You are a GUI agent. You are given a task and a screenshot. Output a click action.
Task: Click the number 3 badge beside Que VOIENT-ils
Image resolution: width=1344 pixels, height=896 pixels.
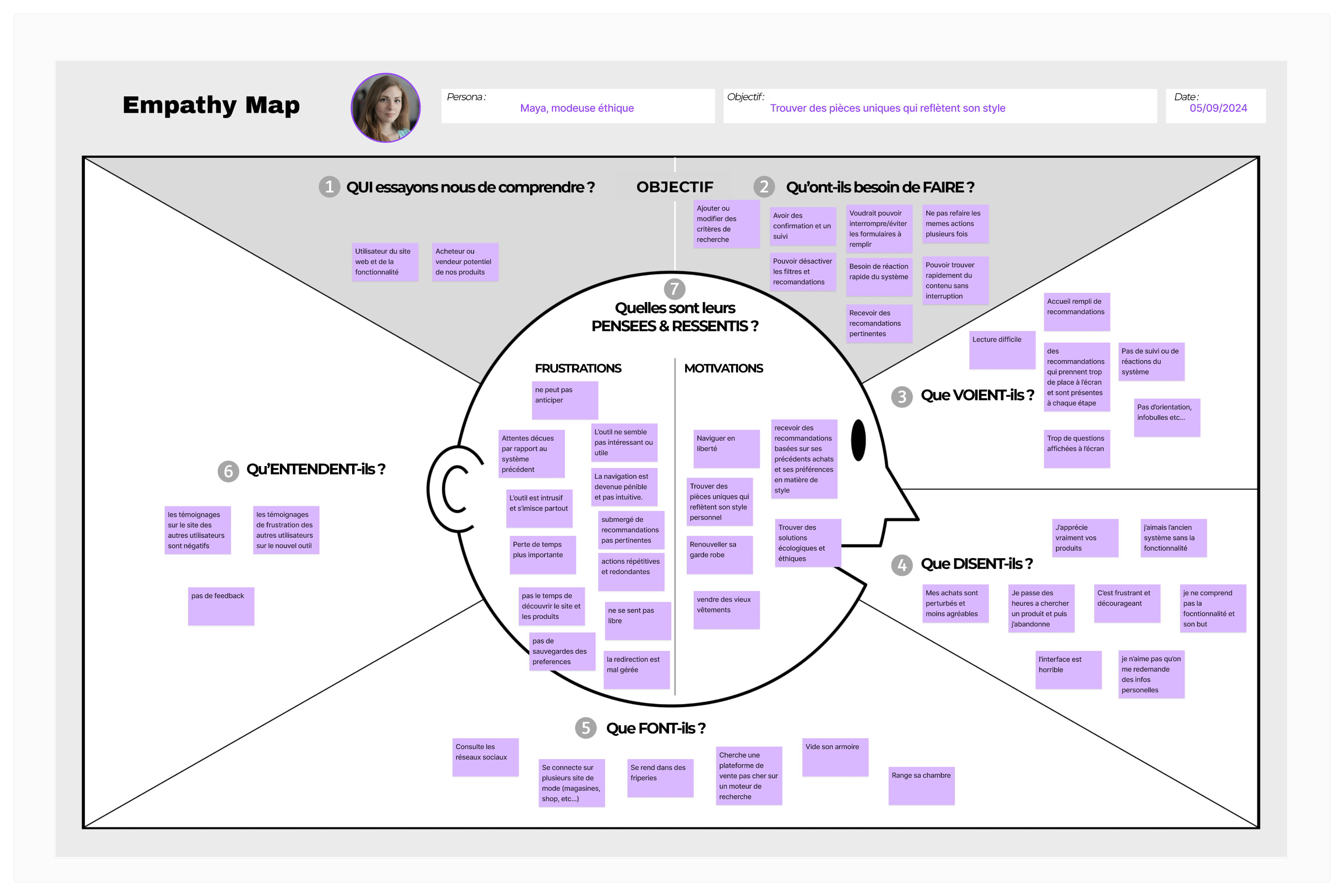pos(902,397)
